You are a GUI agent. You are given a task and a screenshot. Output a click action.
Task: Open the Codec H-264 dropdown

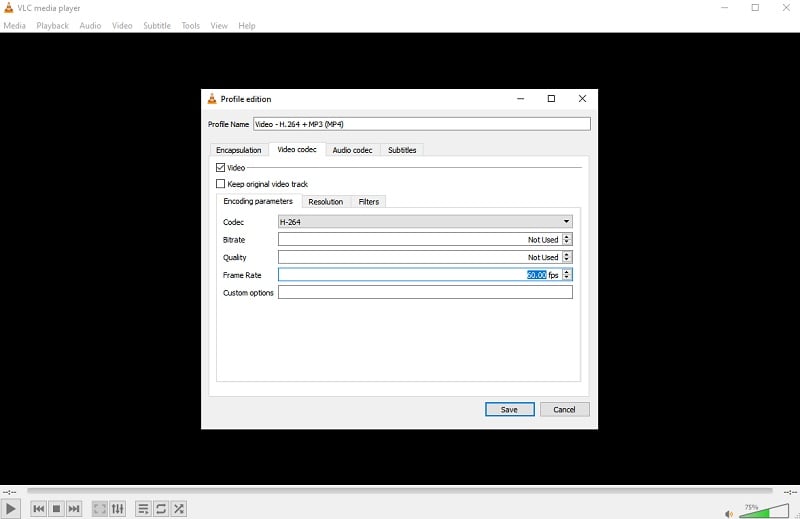(x=425, y=221)
